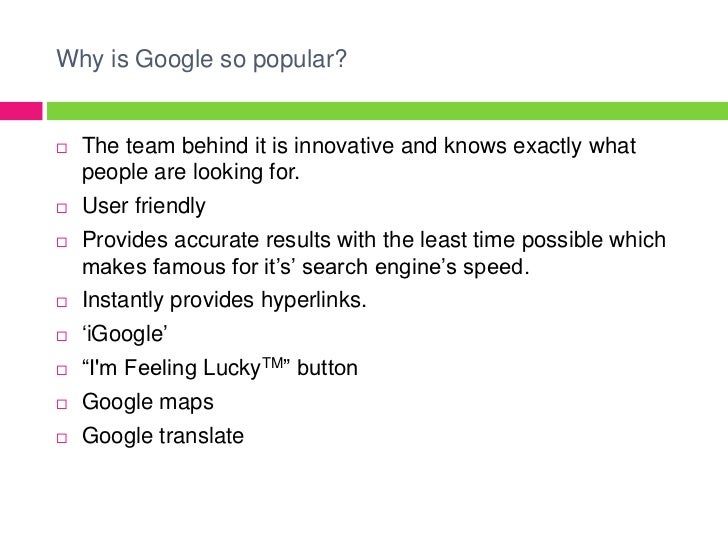Click the pink accent block left of green bar
This screenshot has width=728, height=546.
[x=21, y=111]
